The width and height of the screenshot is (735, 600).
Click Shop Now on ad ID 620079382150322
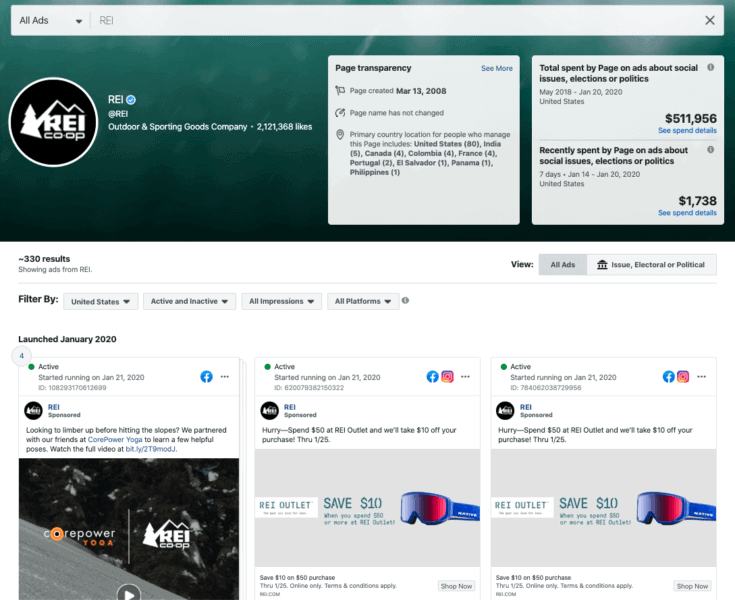457,586
